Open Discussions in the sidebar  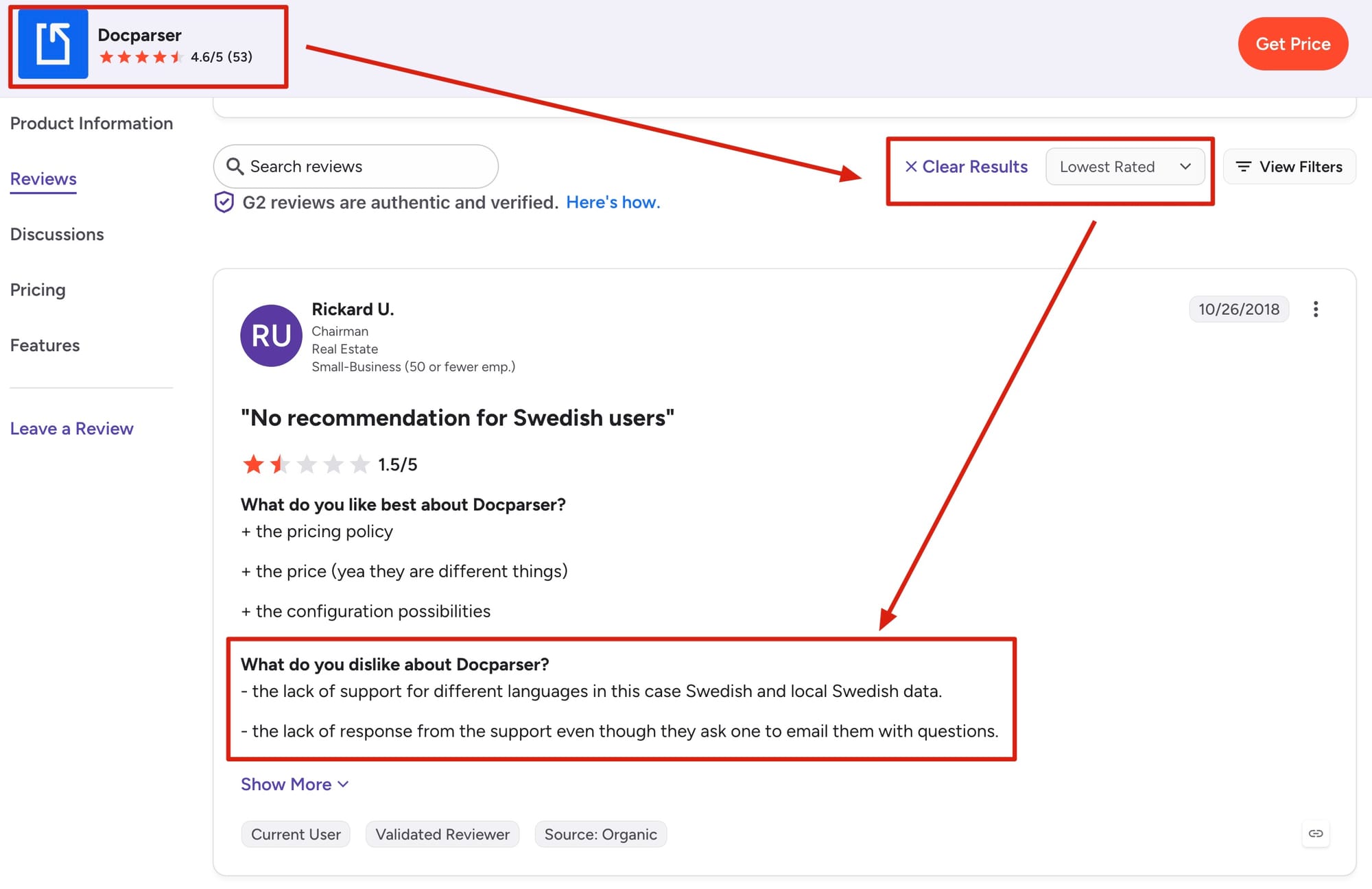tap(57, 235)
